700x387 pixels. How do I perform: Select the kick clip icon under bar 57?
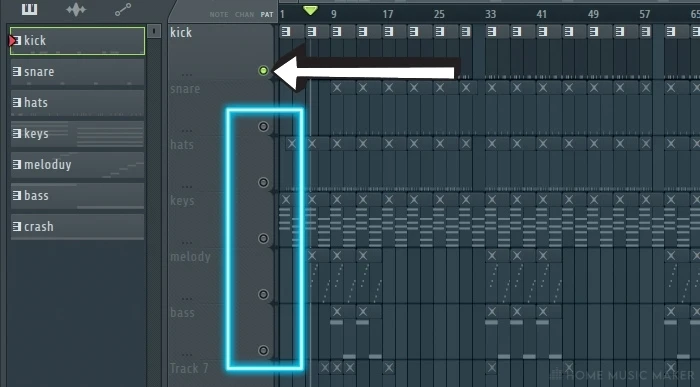pyautogui.click(x=646, y=32)
